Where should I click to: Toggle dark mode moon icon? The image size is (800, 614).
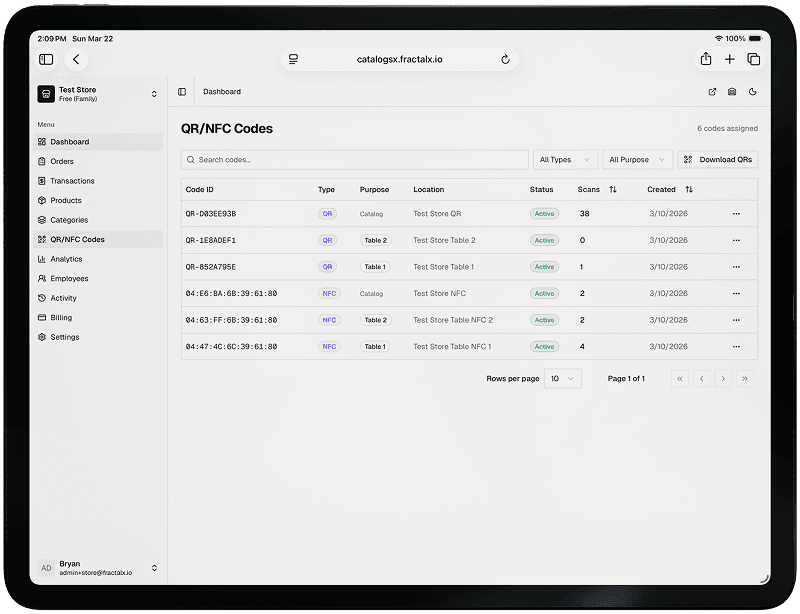point(752,92)
